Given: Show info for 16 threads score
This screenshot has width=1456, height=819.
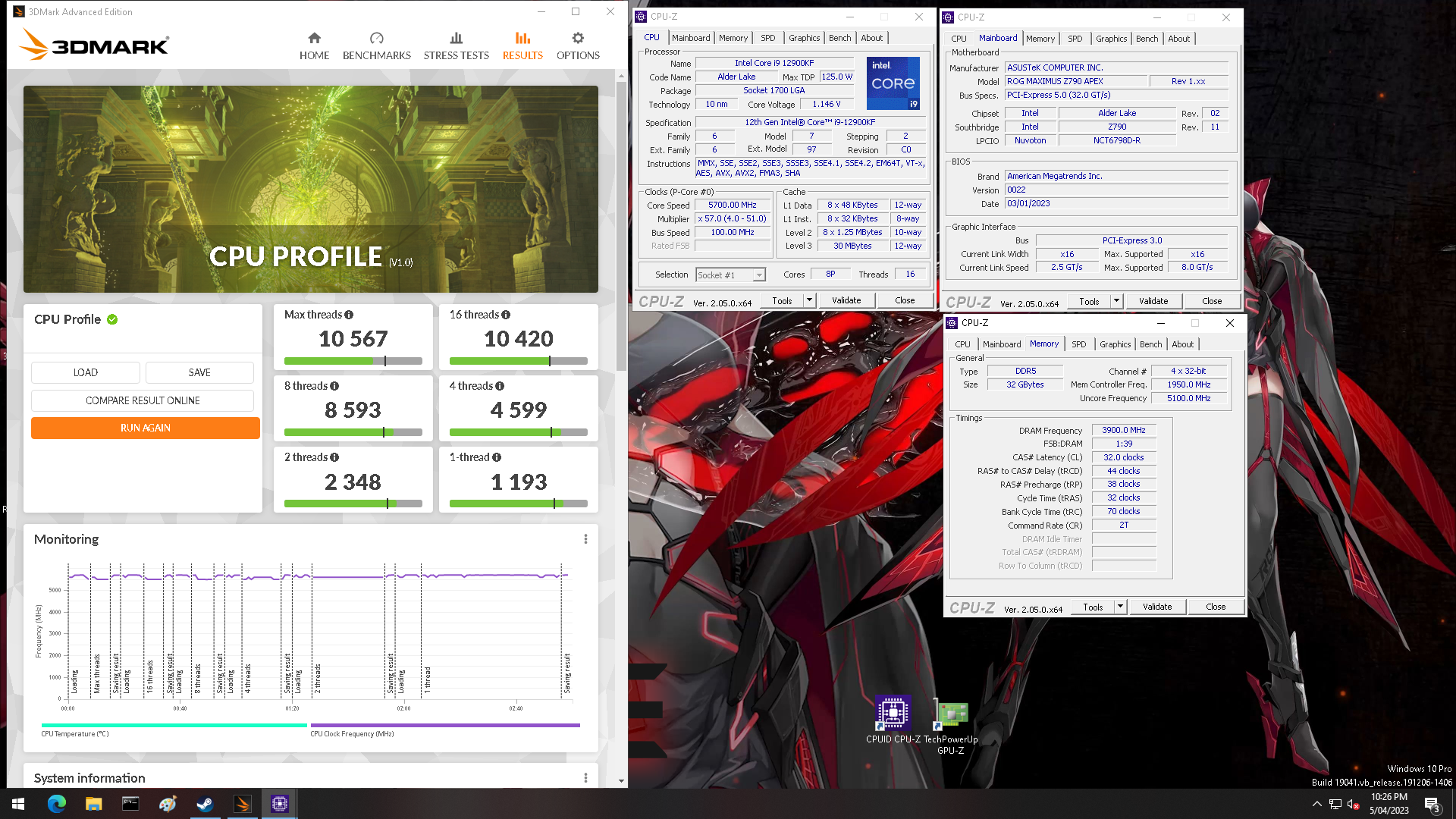Looking at the screenshot, I should [506, 315].
